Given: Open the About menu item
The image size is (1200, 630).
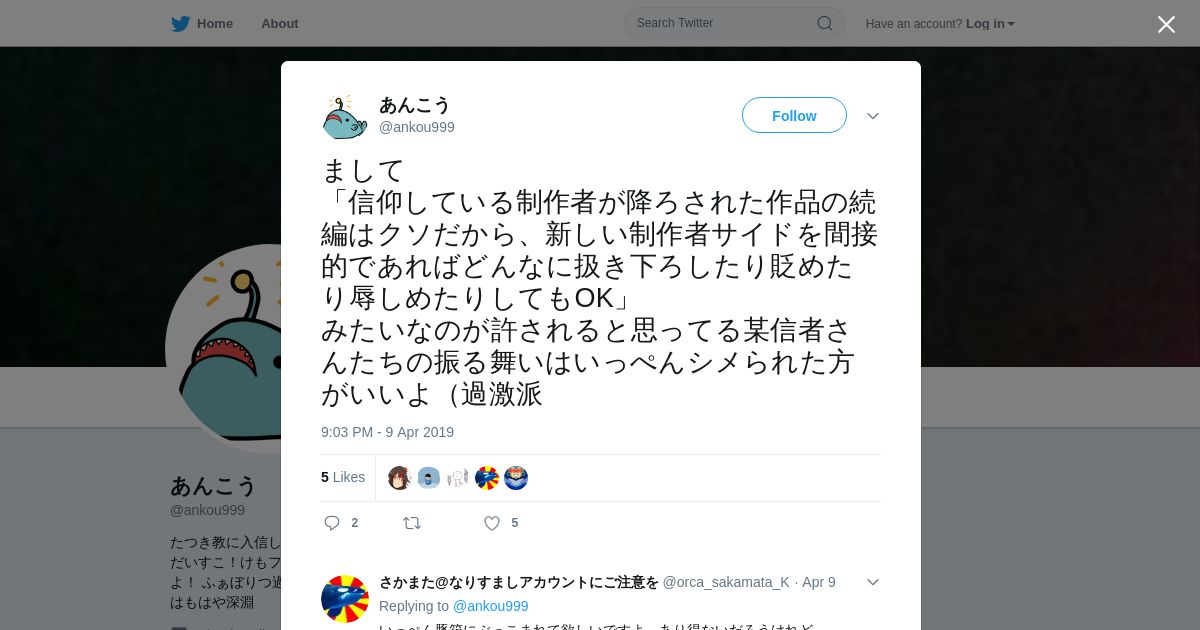Looking at the screenshot, I should click(280, 24).
